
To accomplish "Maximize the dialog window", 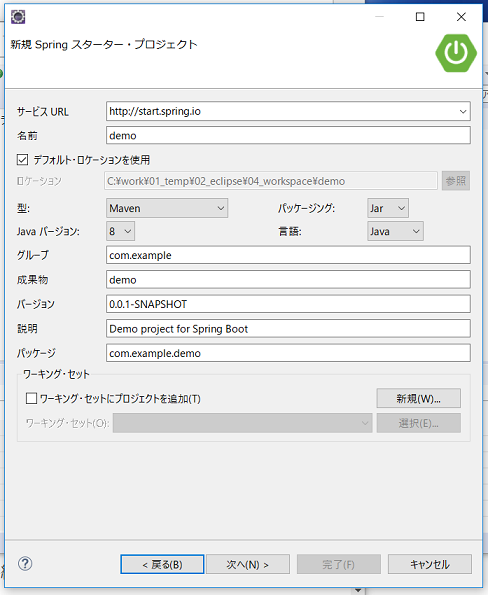I will [420, 17].
